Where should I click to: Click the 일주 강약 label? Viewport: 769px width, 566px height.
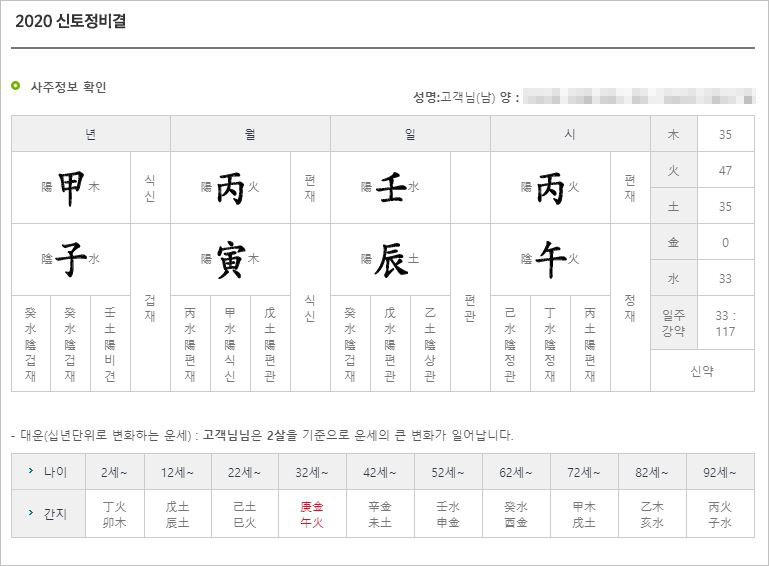(673, 323)
